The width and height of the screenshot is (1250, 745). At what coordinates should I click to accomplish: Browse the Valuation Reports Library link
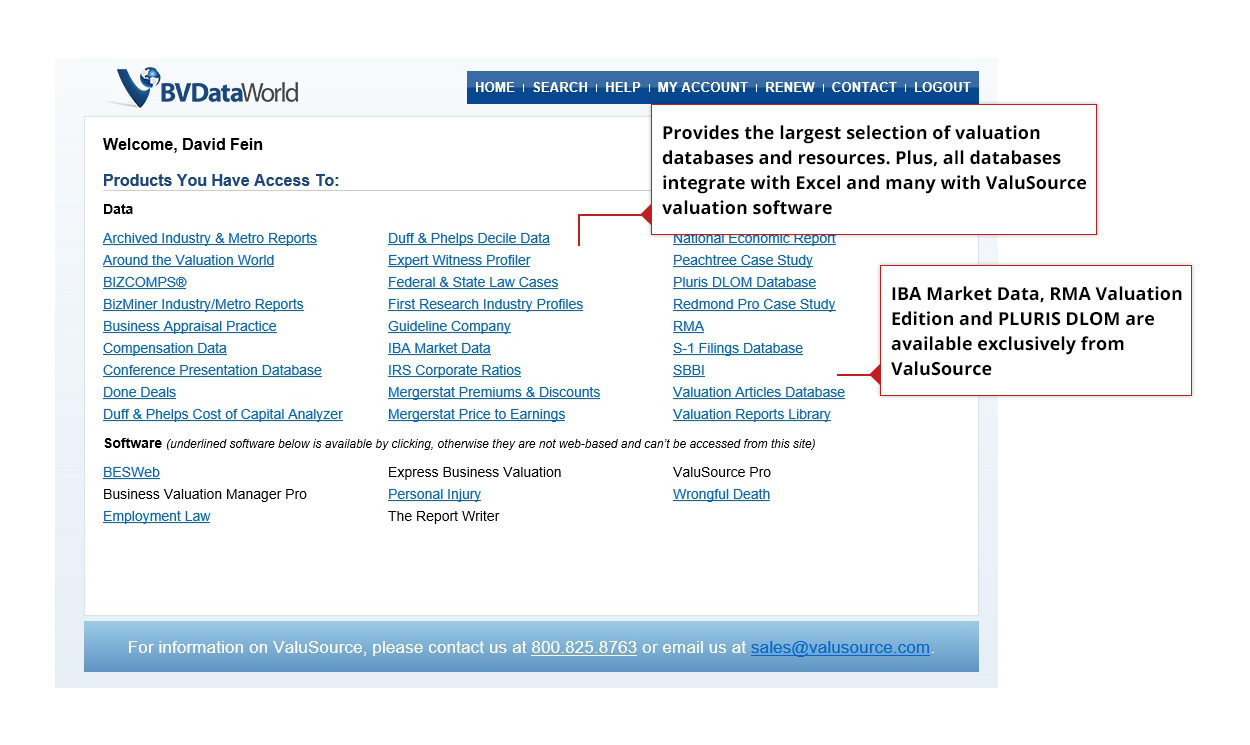[x=752, y=414]
